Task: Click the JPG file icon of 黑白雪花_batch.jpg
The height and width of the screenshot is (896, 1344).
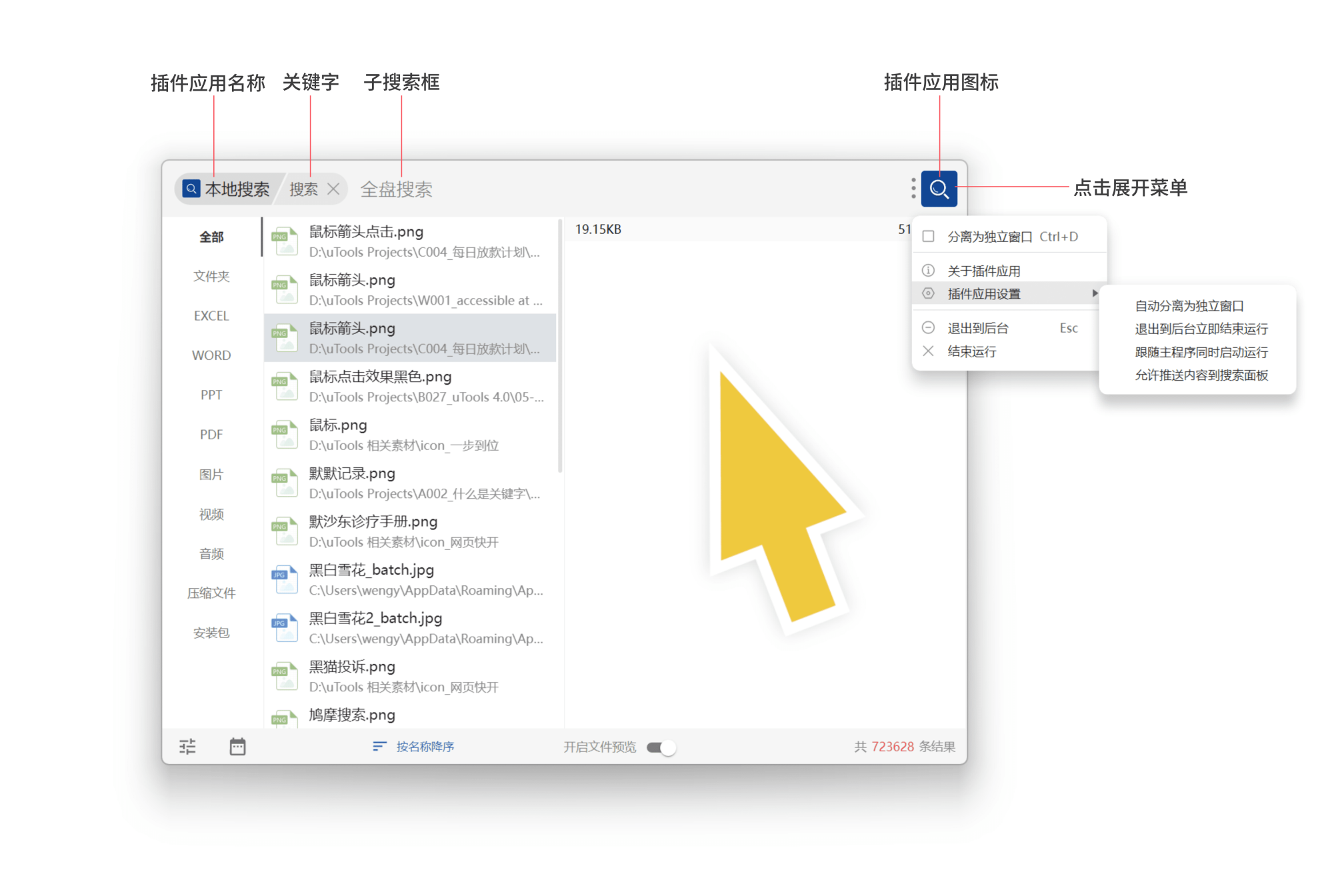Action: [285, 579]
